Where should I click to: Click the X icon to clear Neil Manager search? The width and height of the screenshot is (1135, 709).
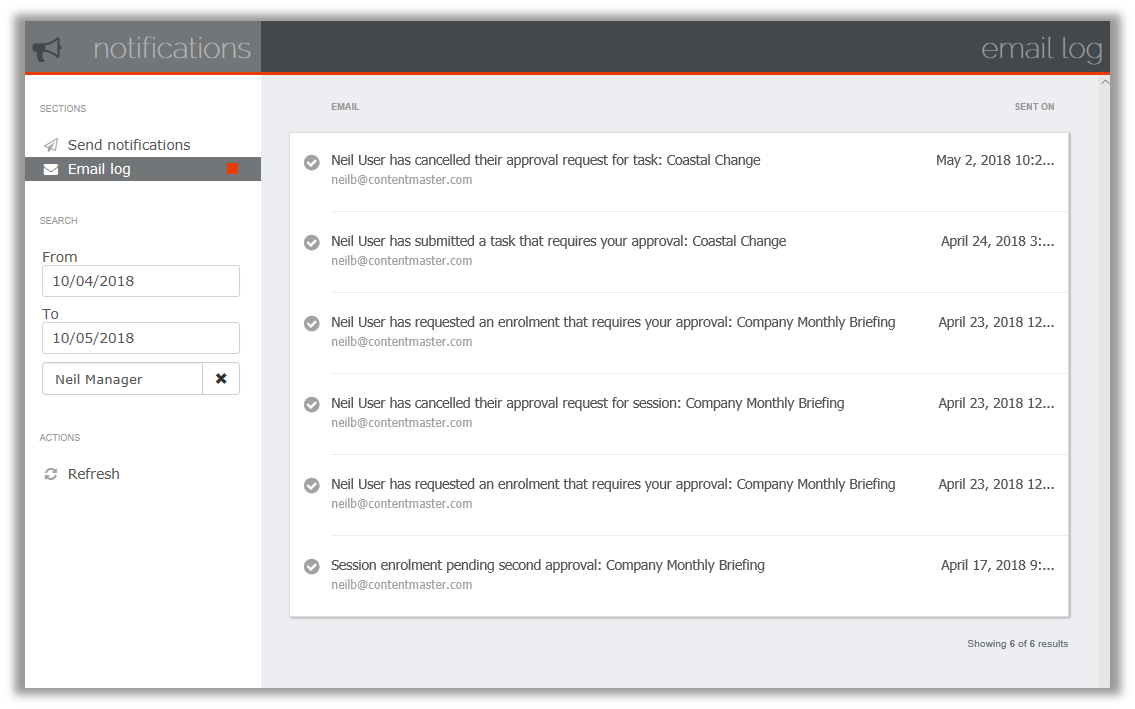(x=221, y=378)
